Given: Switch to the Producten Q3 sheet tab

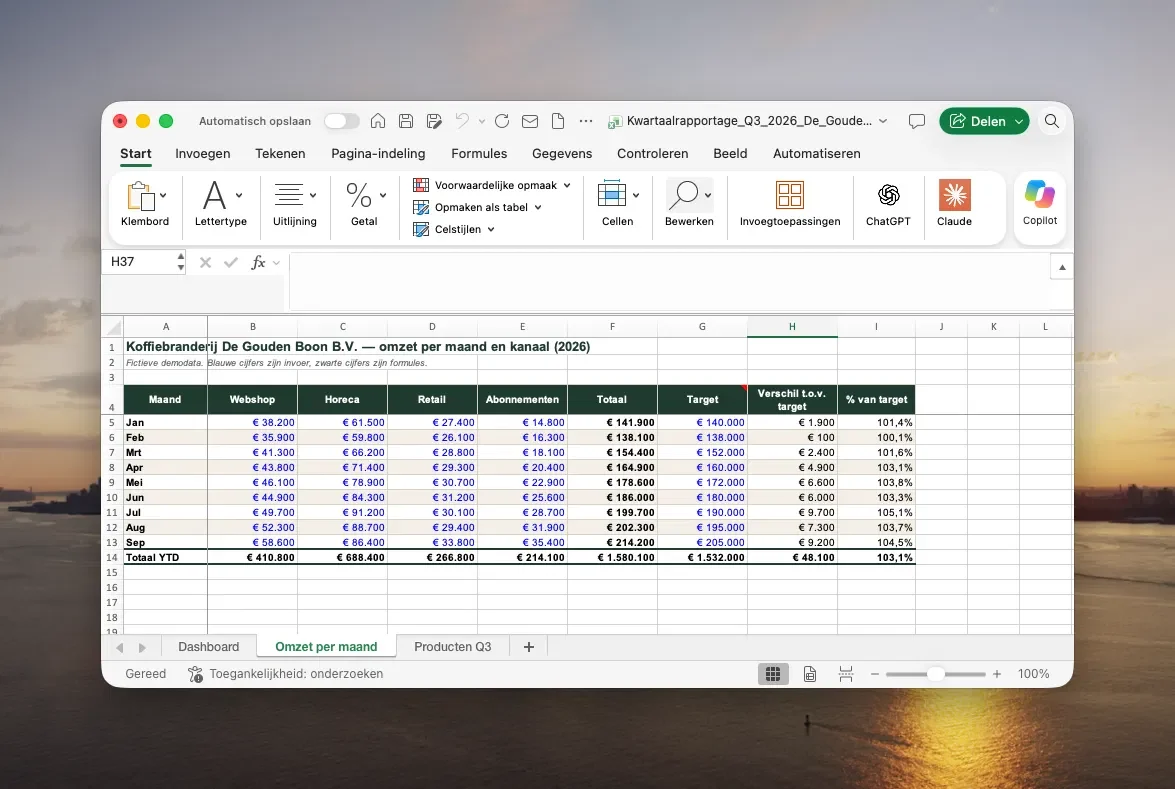Looking at the screenshot, I should point(453,647).
